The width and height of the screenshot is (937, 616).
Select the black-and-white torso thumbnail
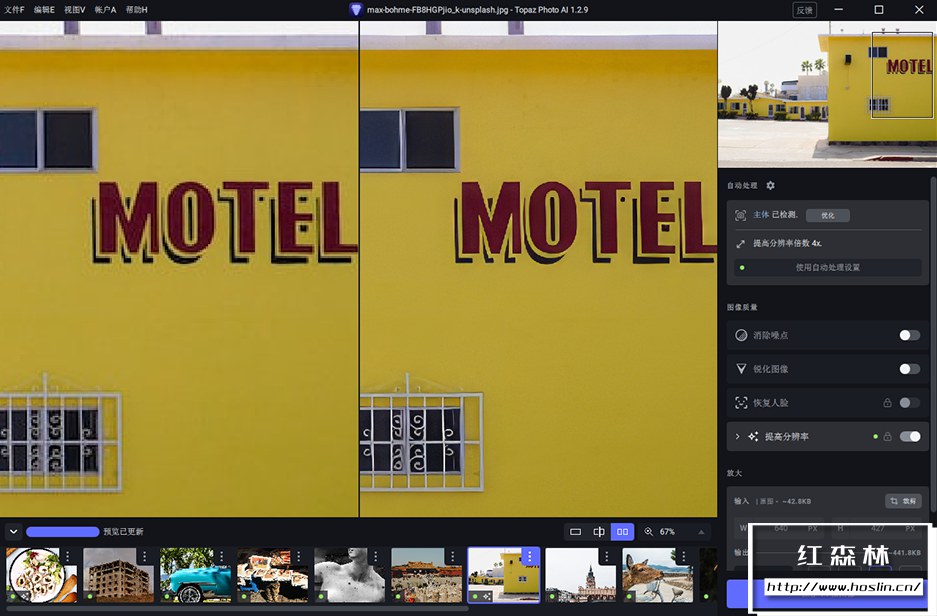(x=350, y=575)
